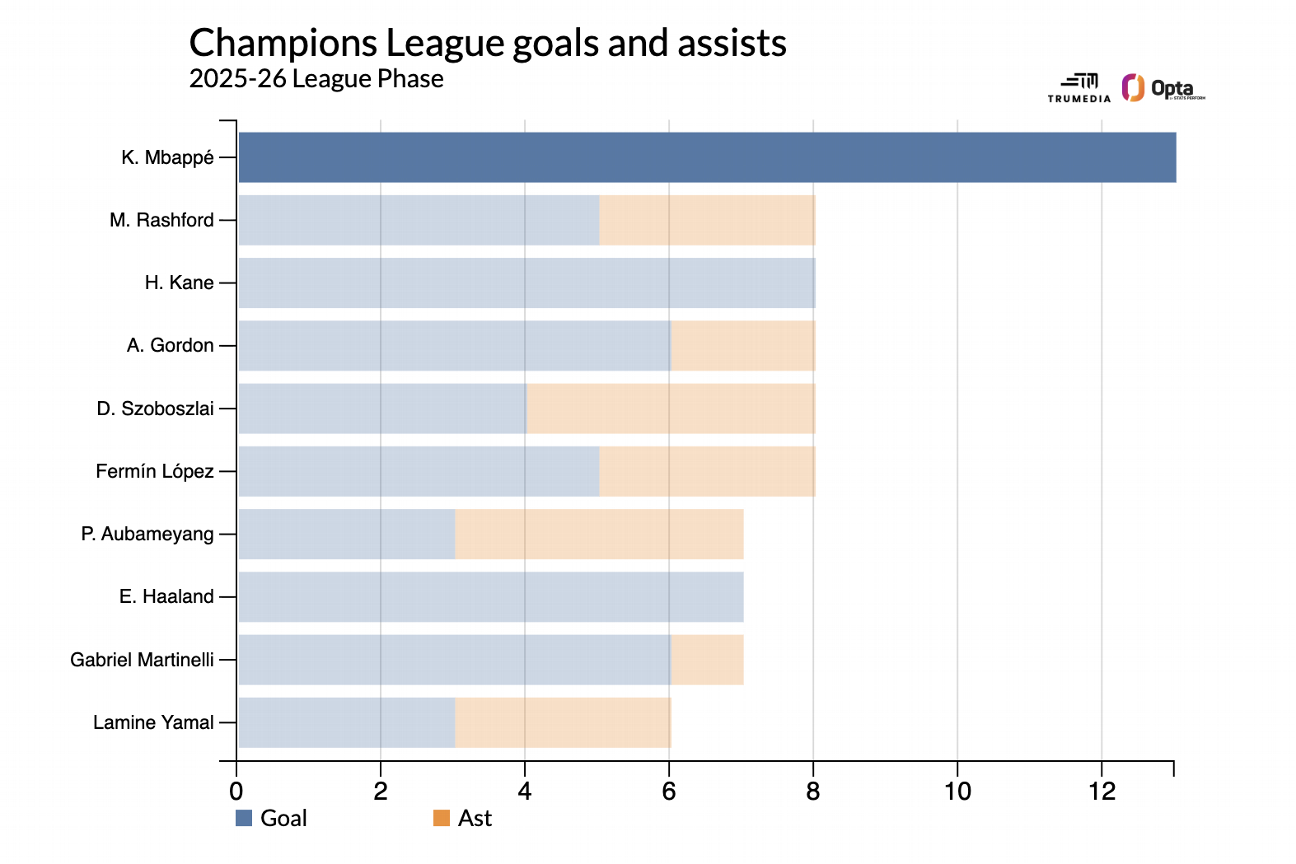Click the chart title text
Image resolution: width=1296 pixels, height=864 pixels.
(x=487, y=43)
